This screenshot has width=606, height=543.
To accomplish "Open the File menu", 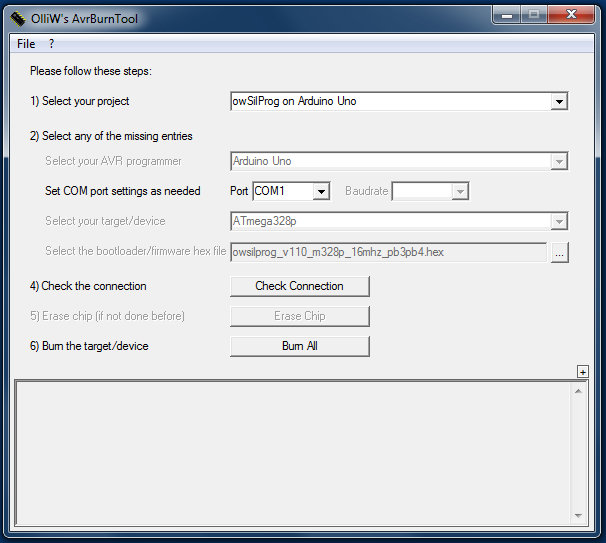I will [26, 44].
